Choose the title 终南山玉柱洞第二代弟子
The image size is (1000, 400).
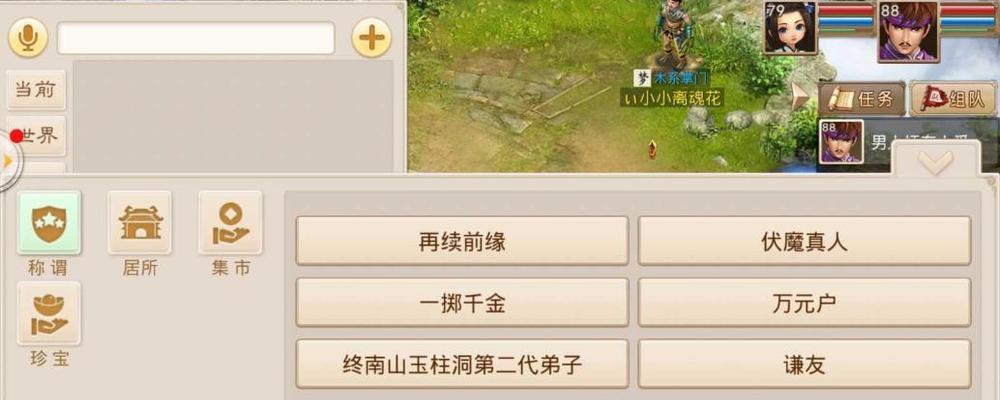click(462, 364)
